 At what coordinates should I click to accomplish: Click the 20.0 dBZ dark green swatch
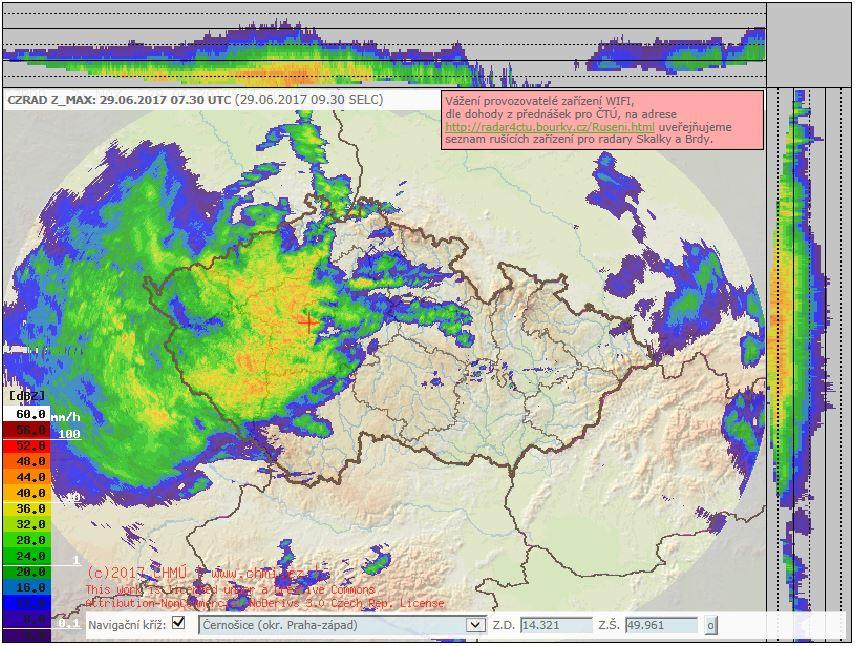[x=26, y=572]
